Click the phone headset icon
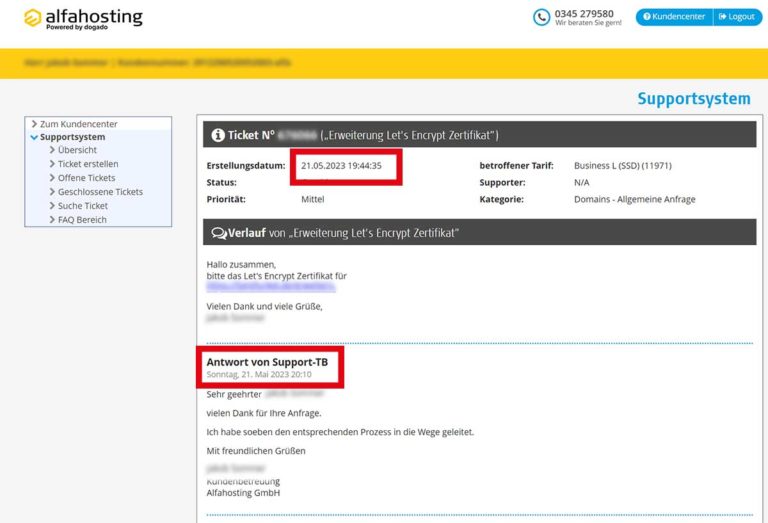 [x=542, y=17]
